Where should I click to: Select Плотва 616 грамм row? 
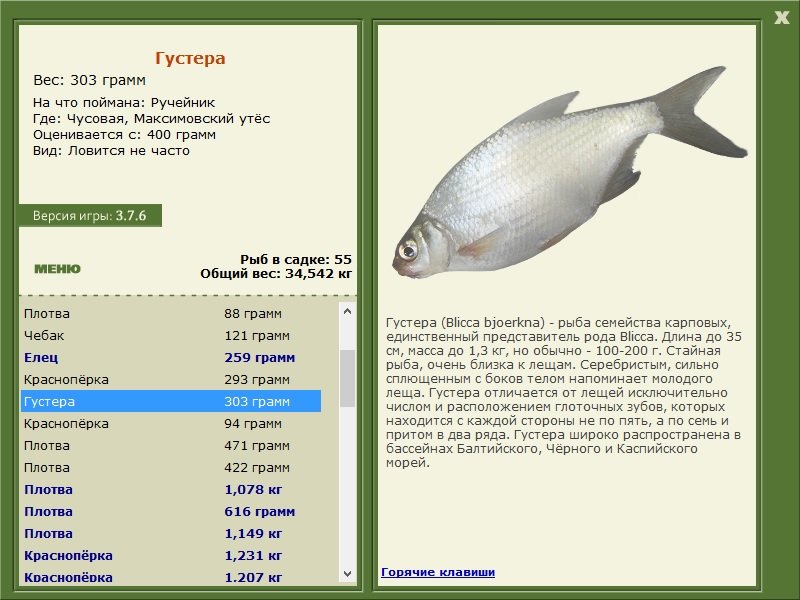tap(171, 511)
